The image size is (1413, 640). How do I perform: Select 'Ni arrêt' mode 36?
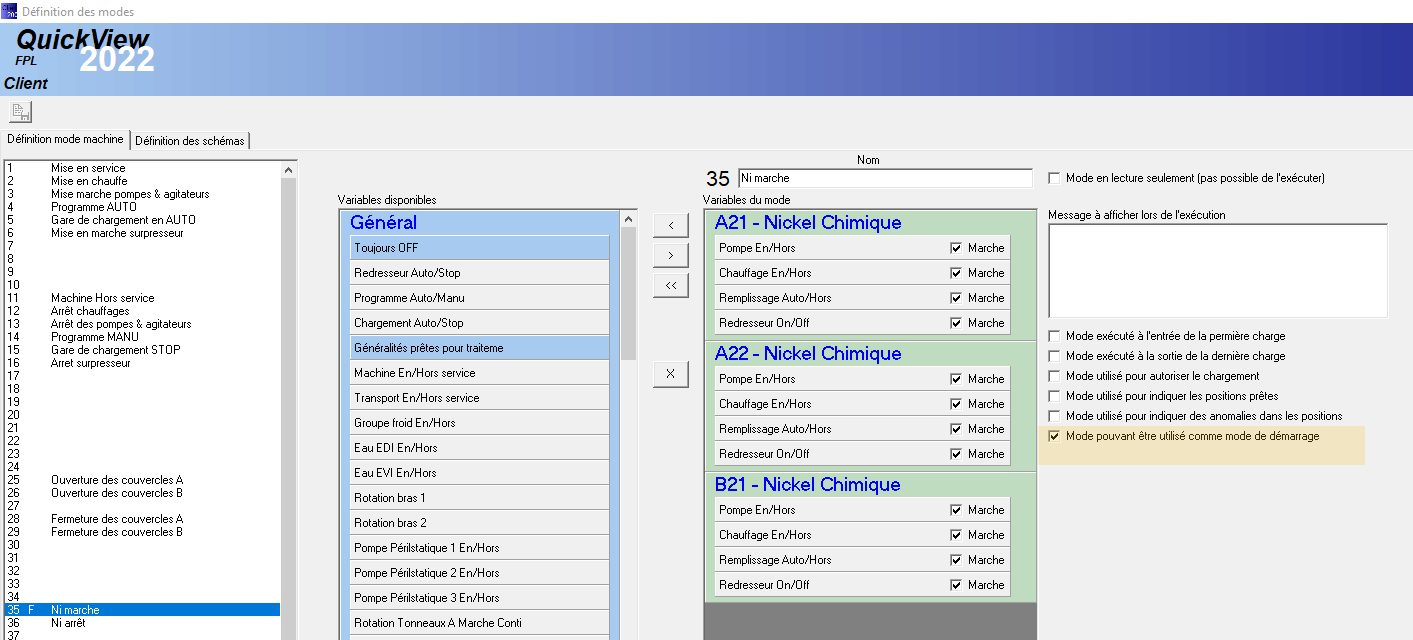[x=68, y=623]
